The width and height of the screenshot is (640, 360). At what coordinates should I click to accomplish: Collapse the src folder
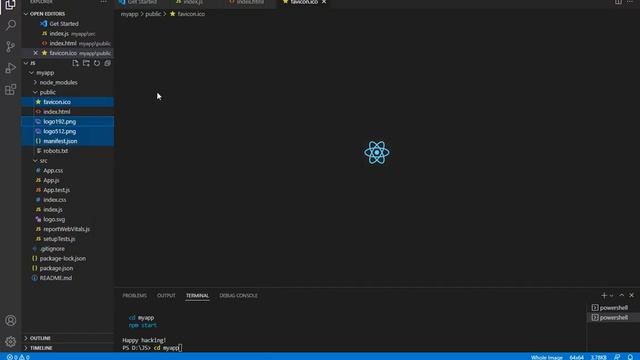tap(43, 161)
